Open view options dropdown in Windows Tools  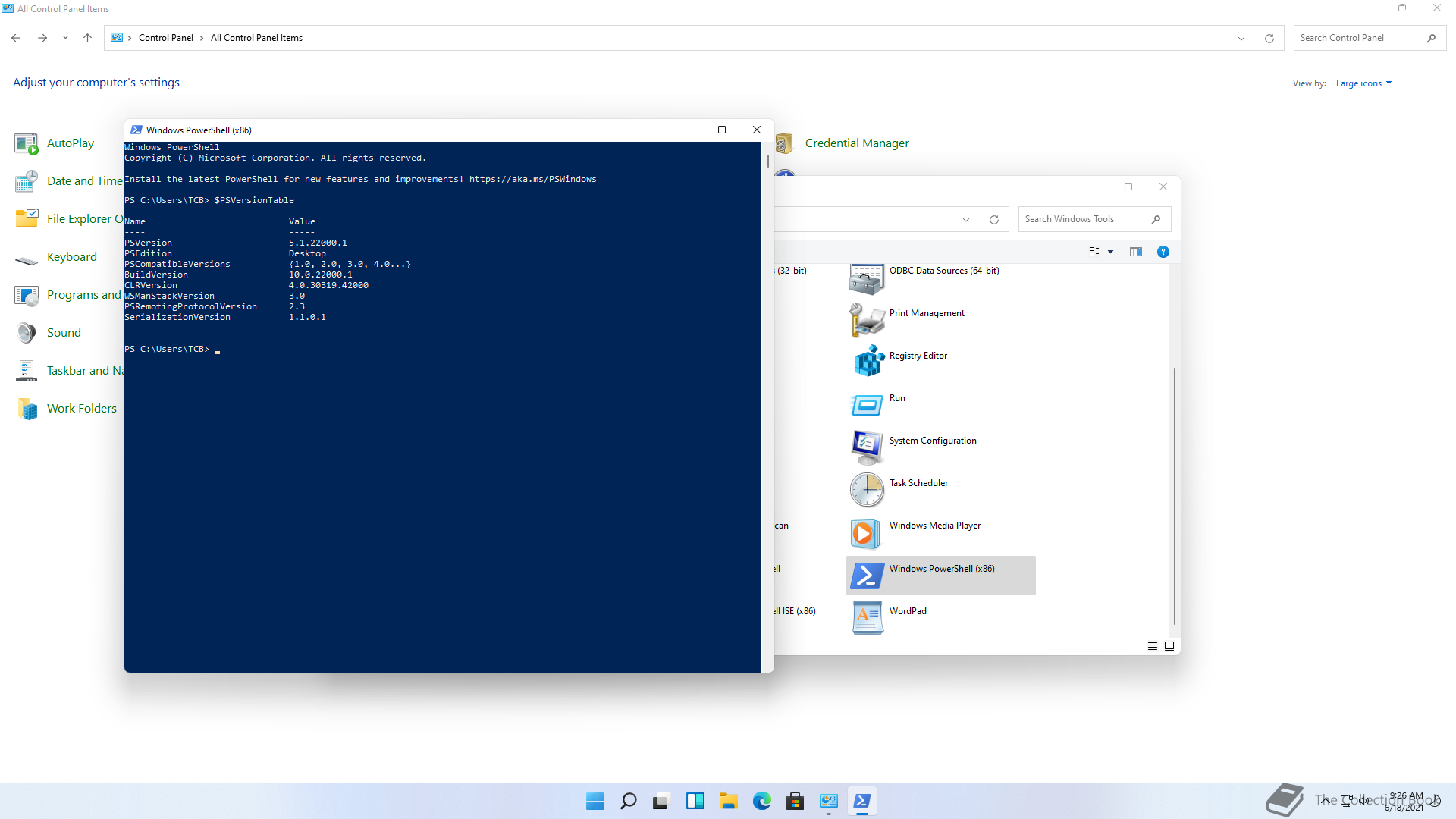(1111, 252)
